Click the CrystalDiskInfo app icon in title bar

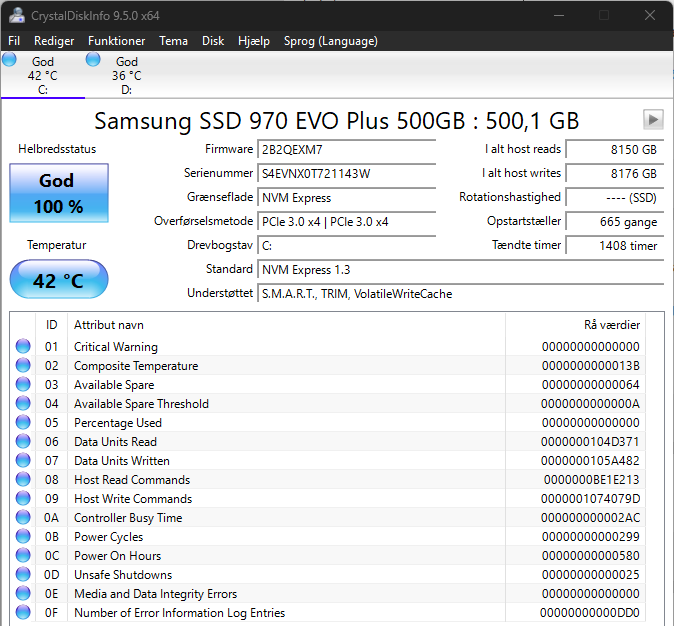(17, 15)
